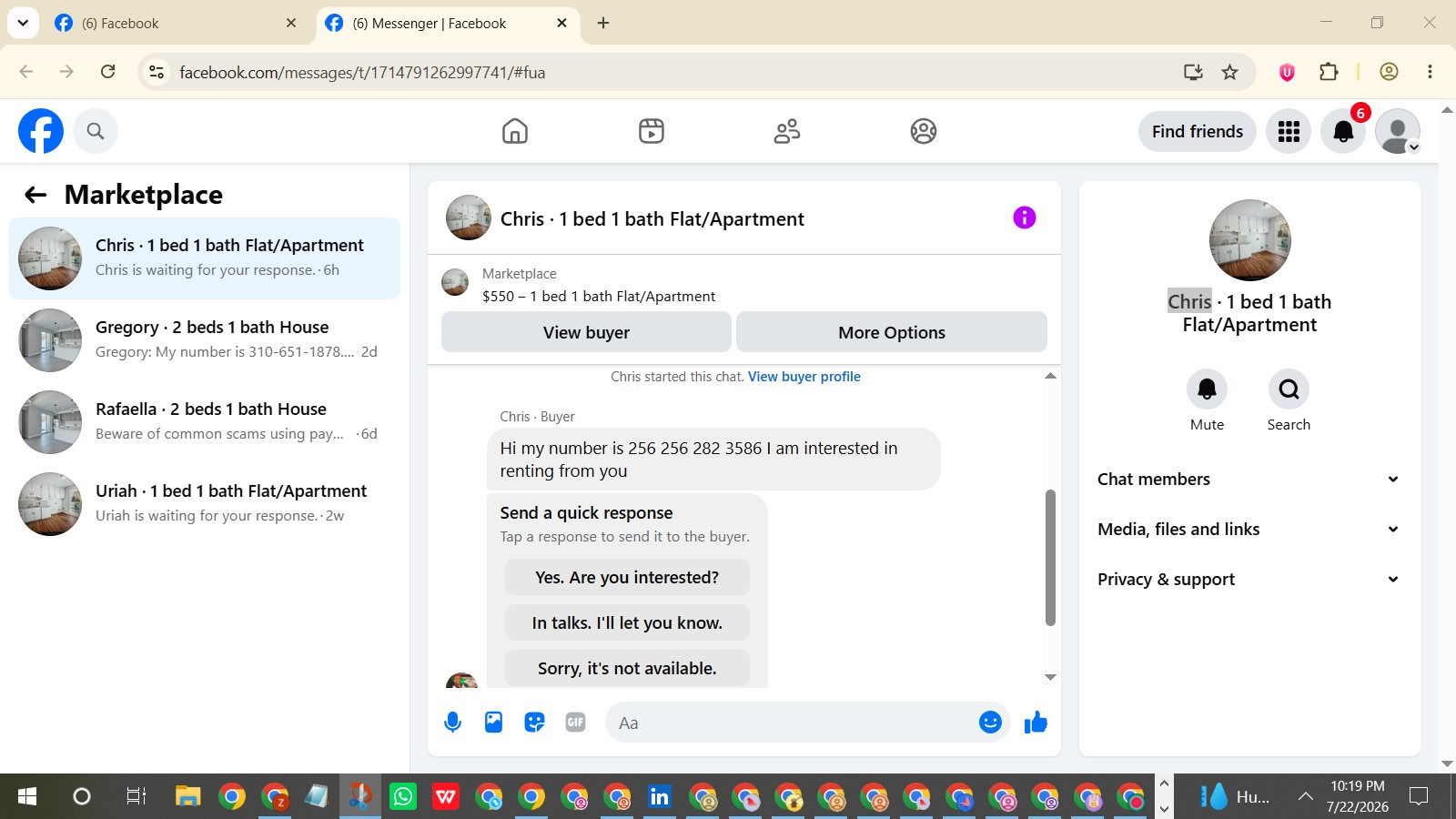This screenshot has width=1456, height=819.
Task: Send a thumbs-up like
Action: click(x=1036, y=723)
